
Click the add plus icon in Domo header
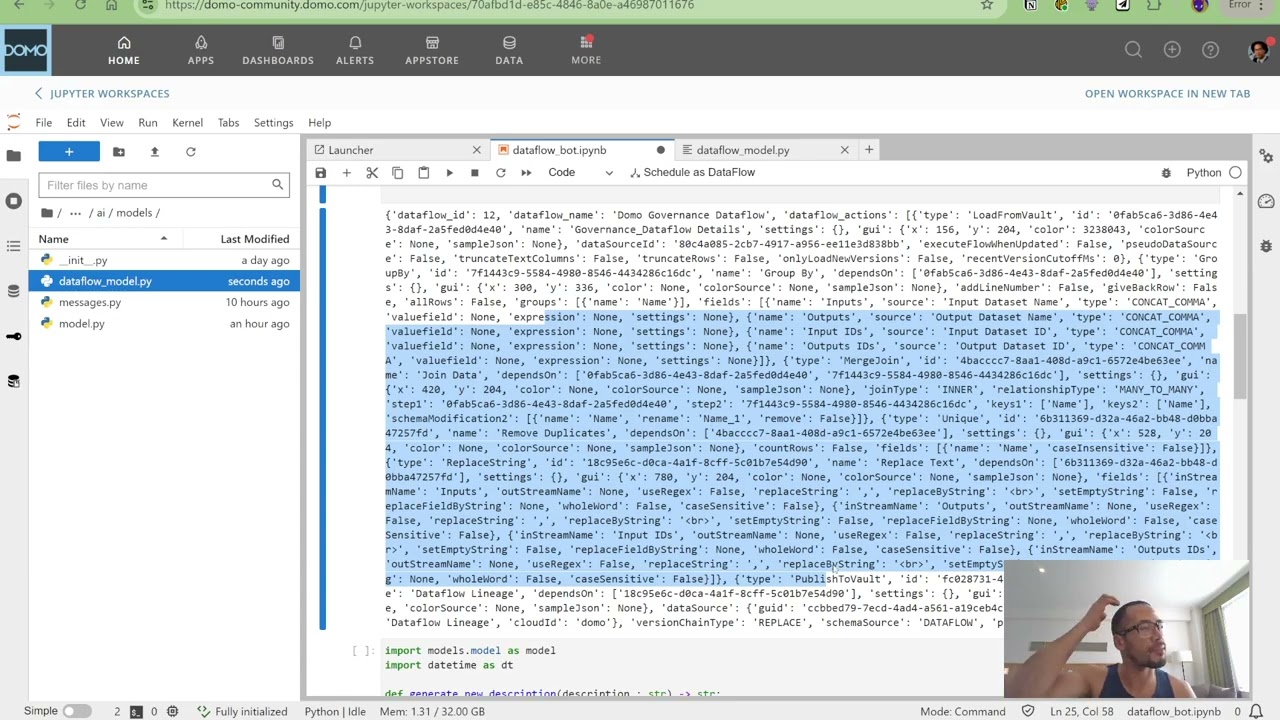click(1172, 50)
